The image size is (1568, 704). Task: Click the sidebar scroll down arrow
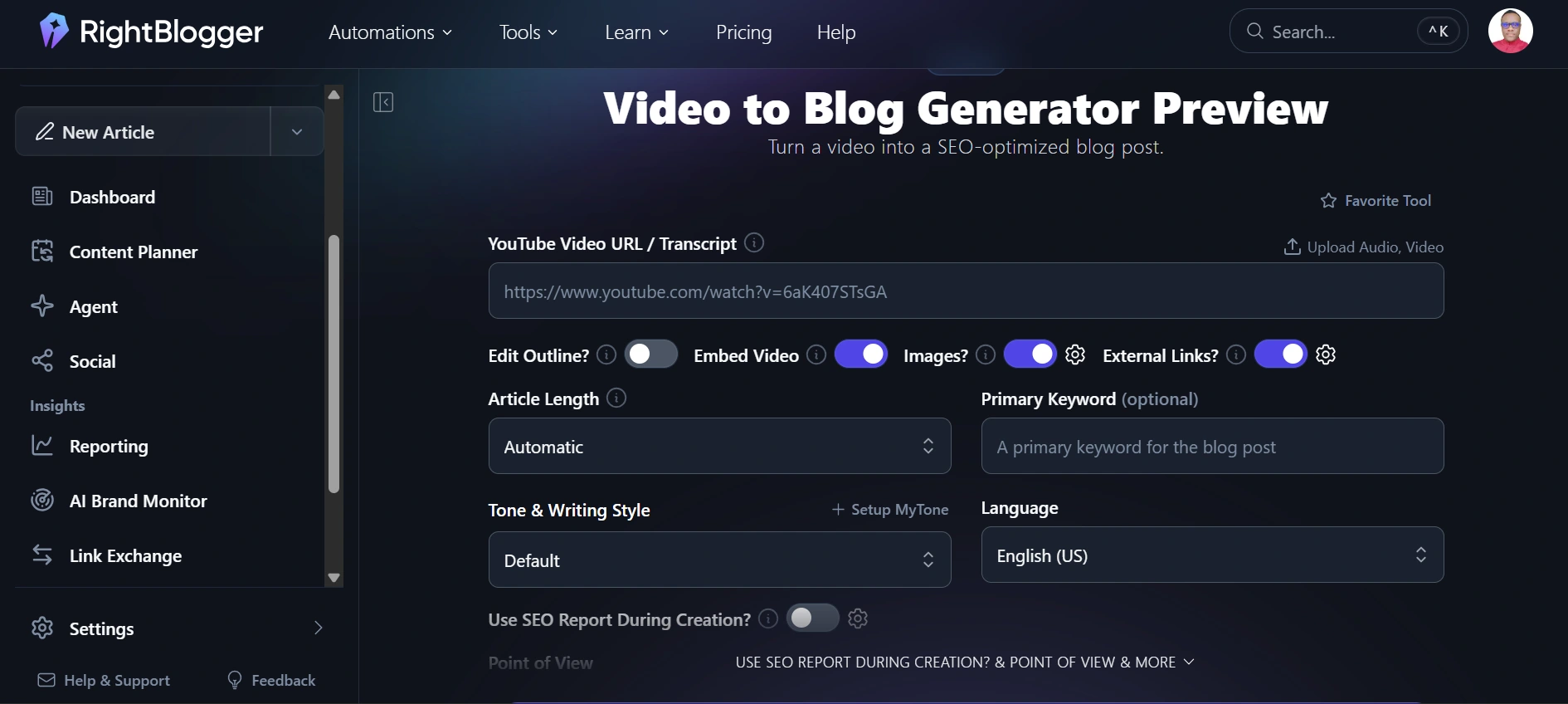click(334, 578)
